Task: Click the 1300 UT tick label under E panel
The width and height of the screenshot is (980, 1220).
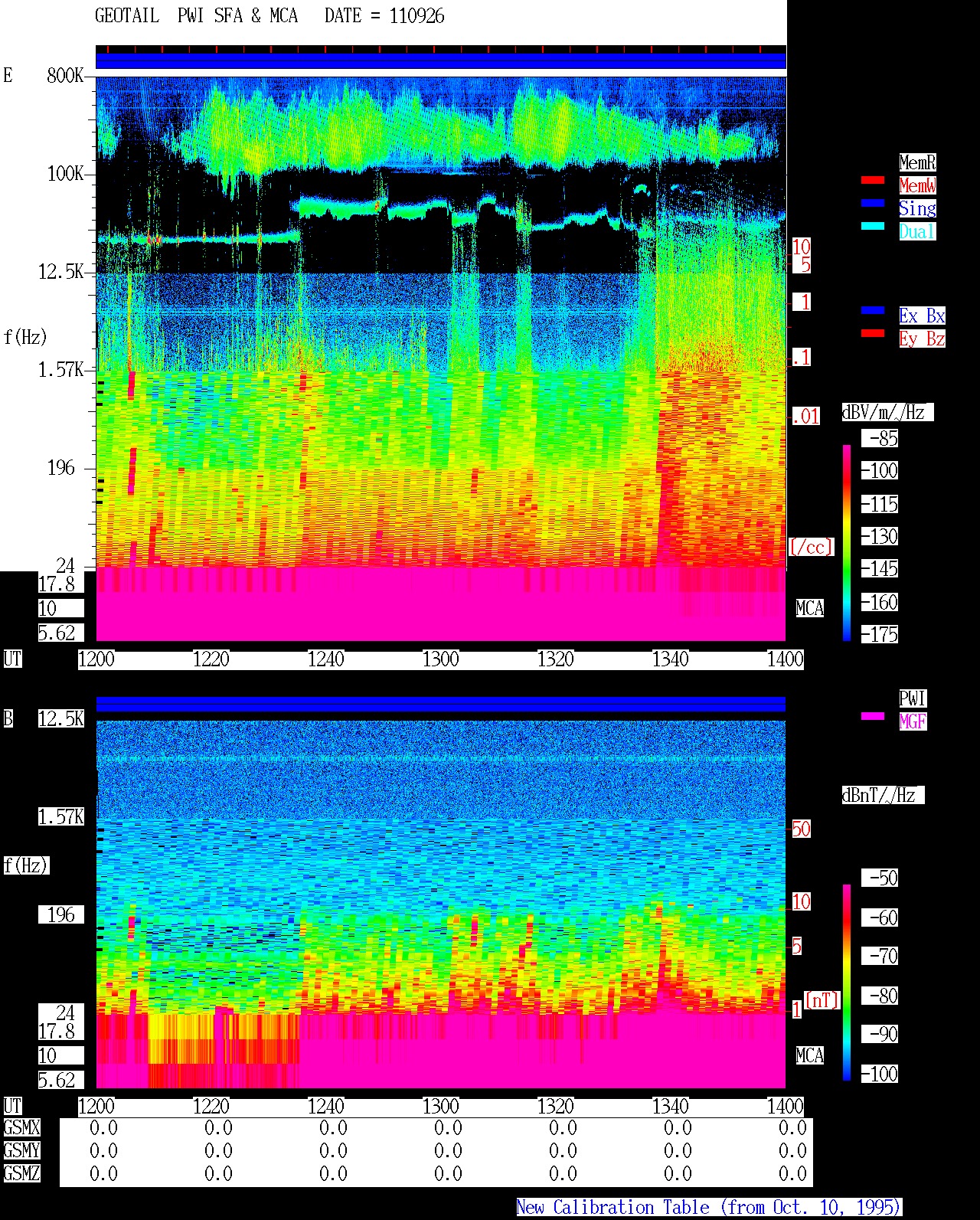Action: pos(441,659)
